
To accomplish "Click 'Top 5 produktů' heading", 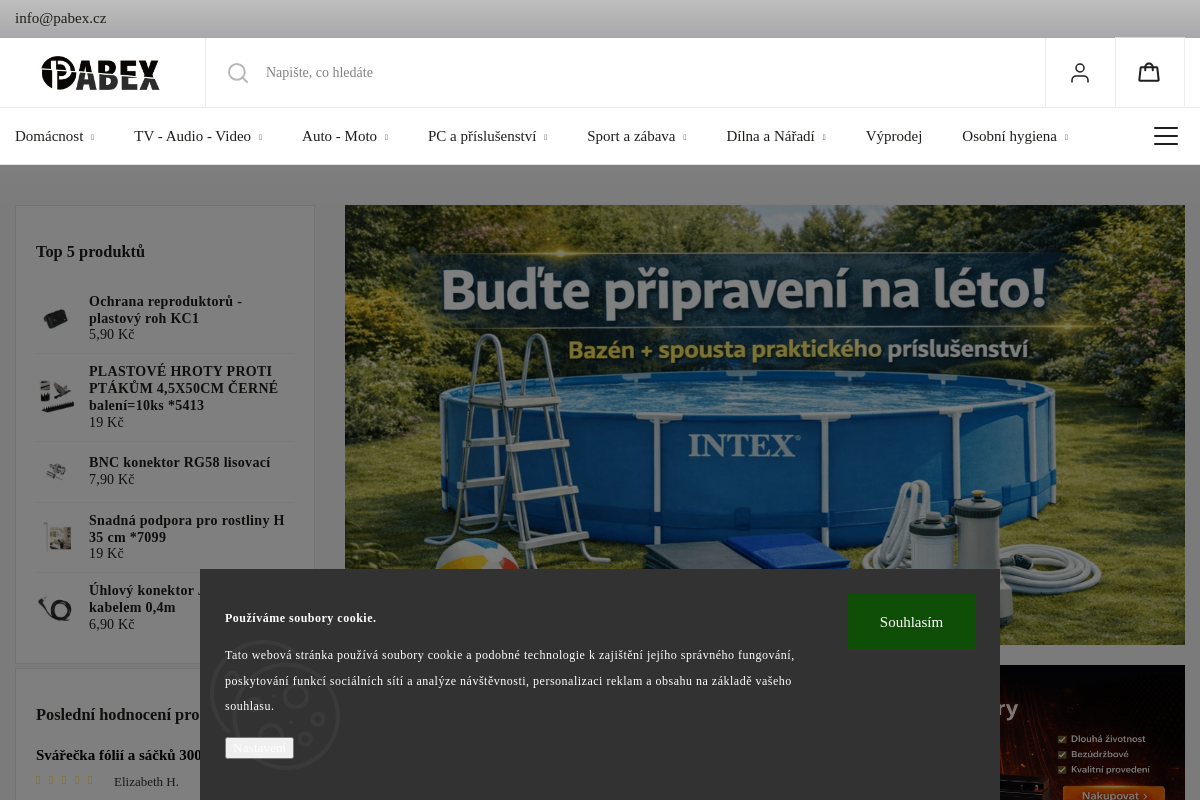I will [x=91, y=252].
